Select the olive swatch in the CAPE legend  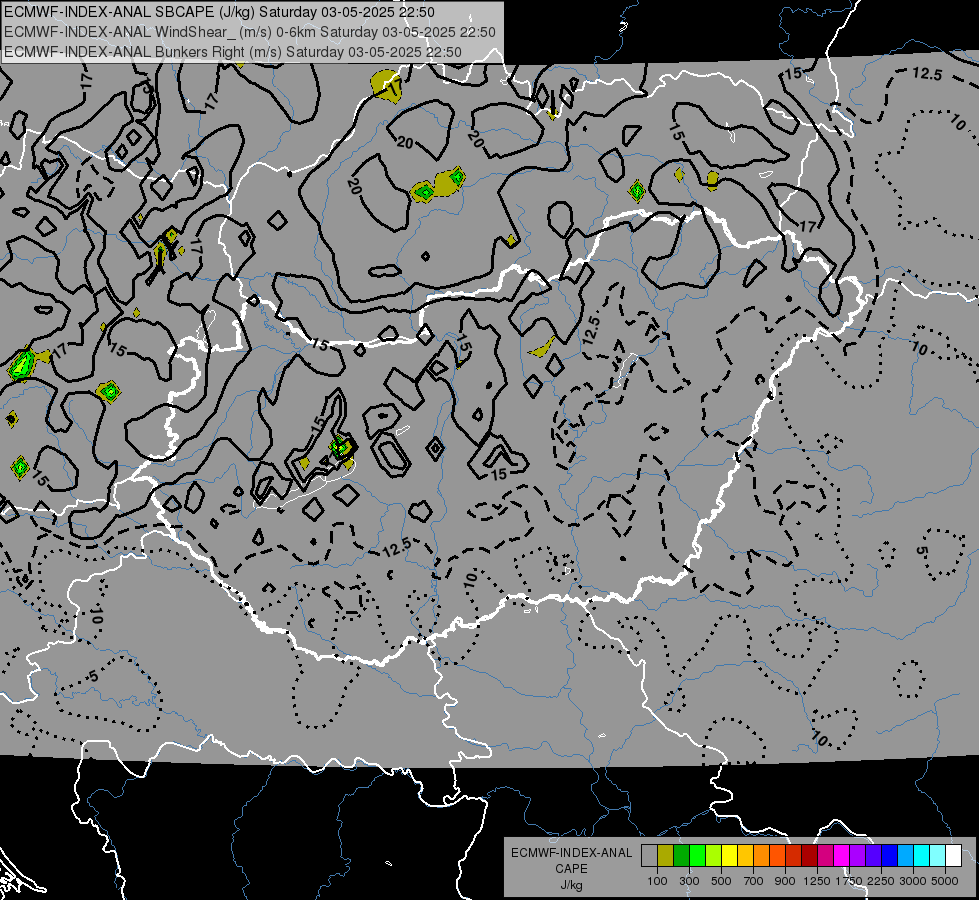coord(666,855)
